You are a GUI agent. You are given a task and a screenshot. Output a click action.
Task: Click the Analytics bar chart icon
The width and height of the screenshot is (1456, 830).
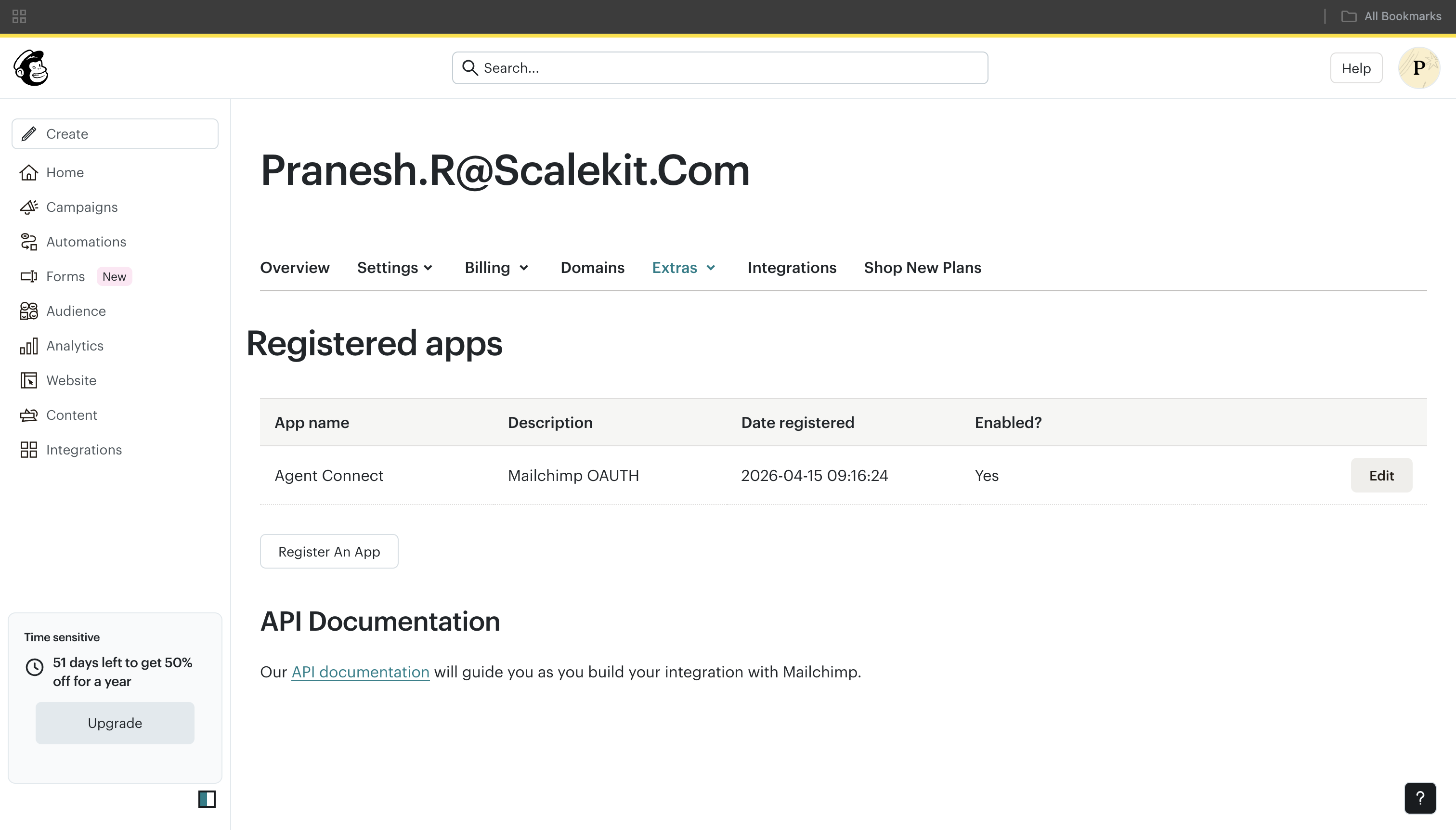pyautogui.click(x=28, y=346)
